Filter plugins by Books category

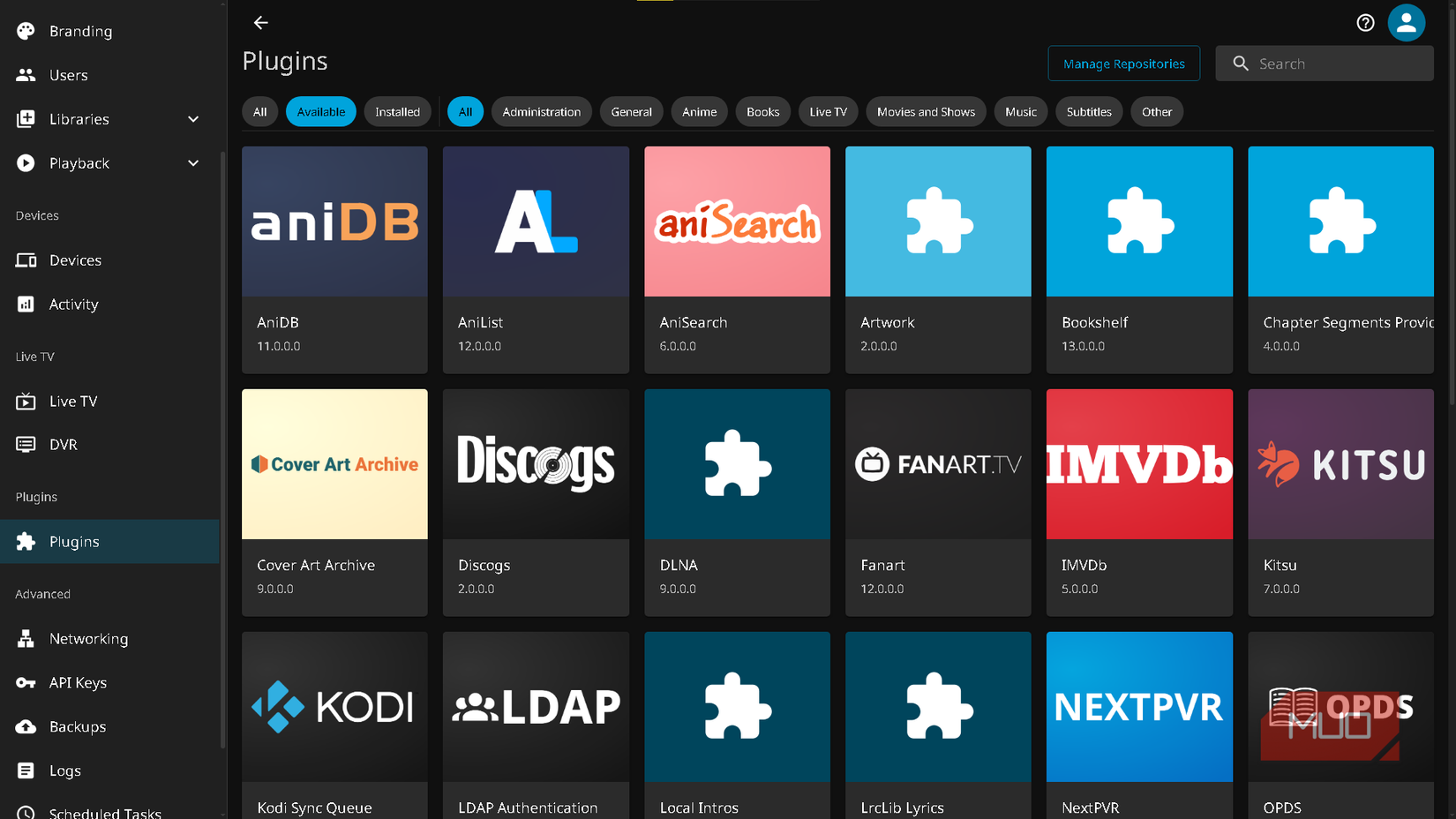tap(763, 112)
